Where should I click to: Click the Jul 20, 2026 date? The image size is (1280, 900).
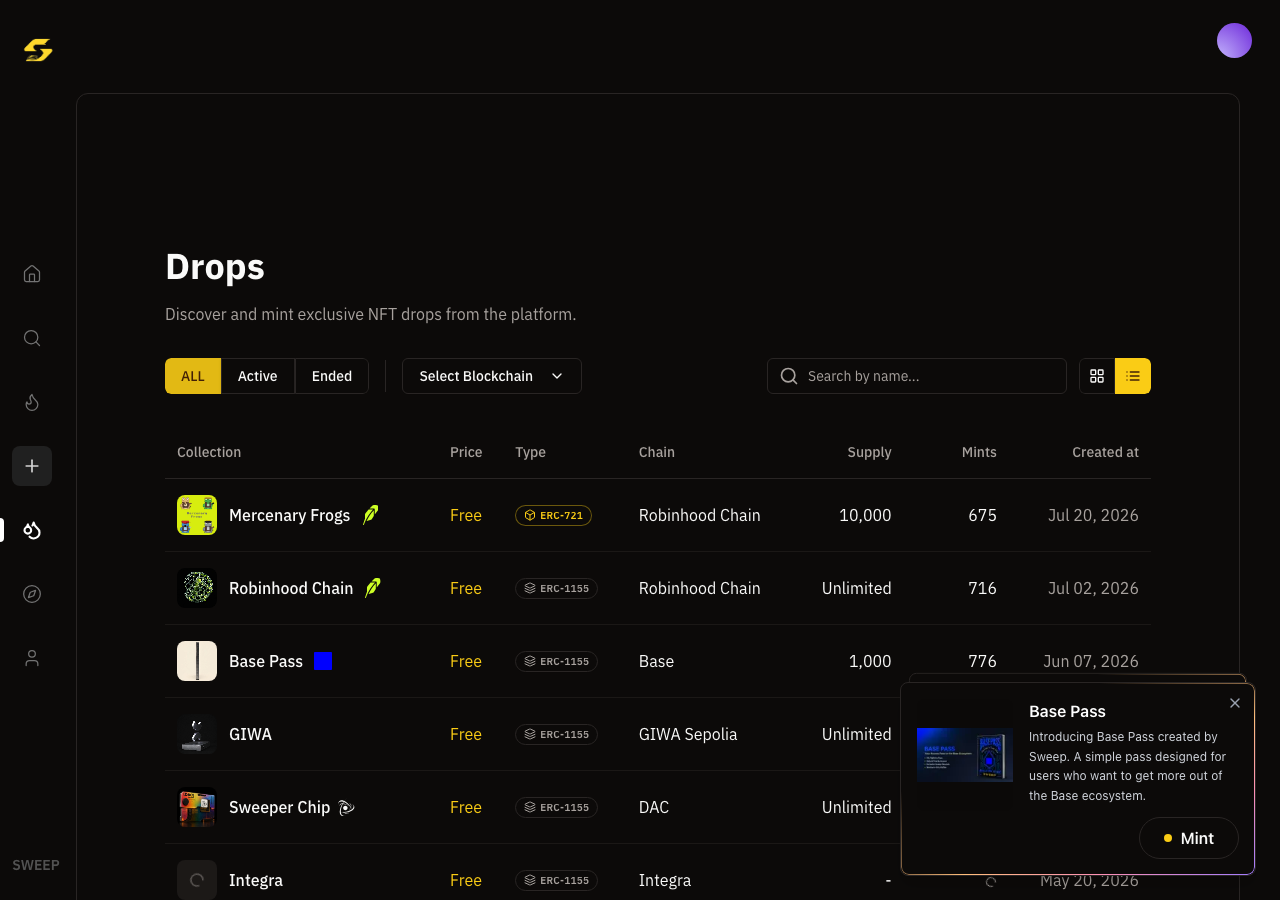coord(1093,515)
